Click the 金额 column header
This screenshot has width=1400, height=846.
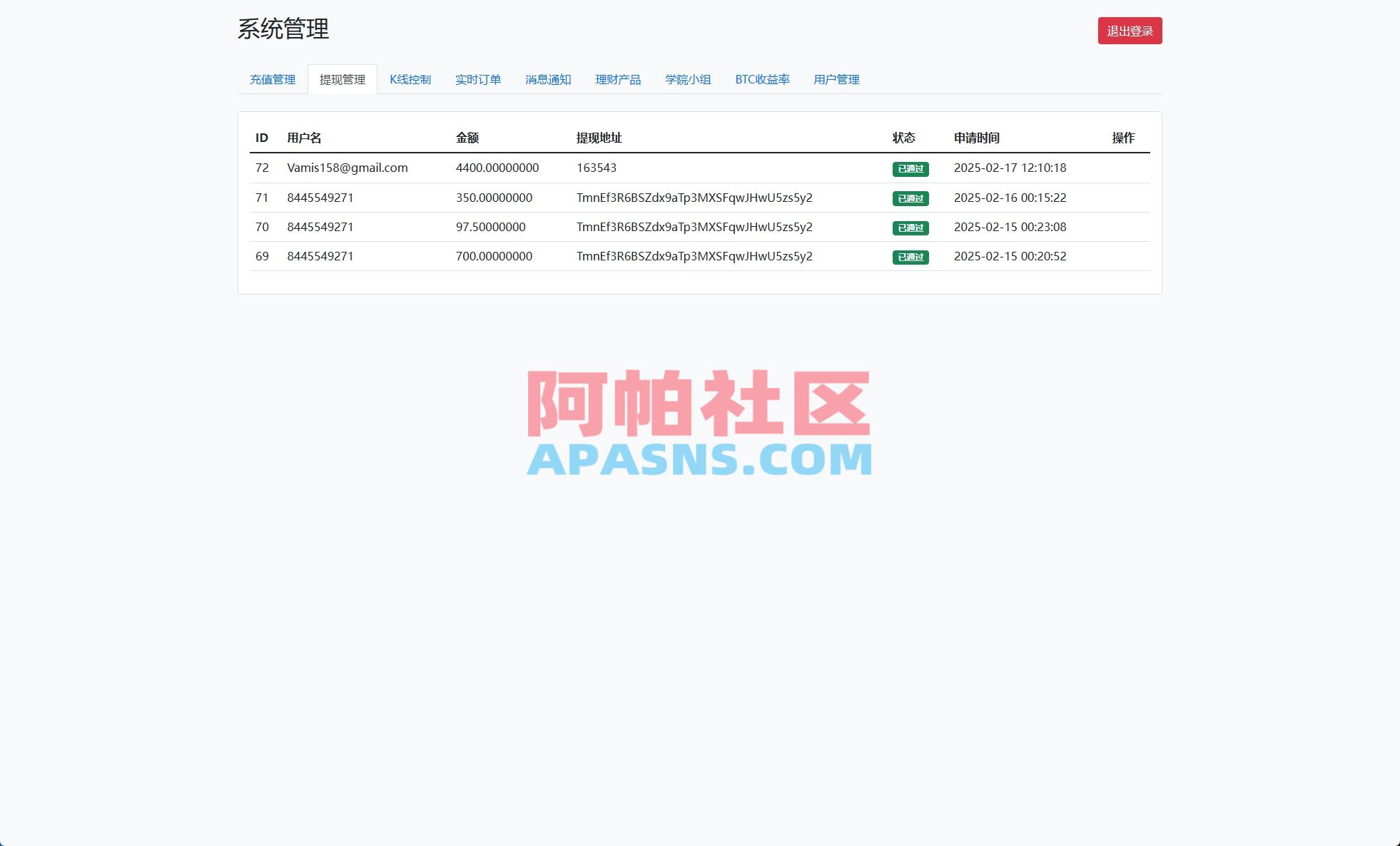coord(467,138)
